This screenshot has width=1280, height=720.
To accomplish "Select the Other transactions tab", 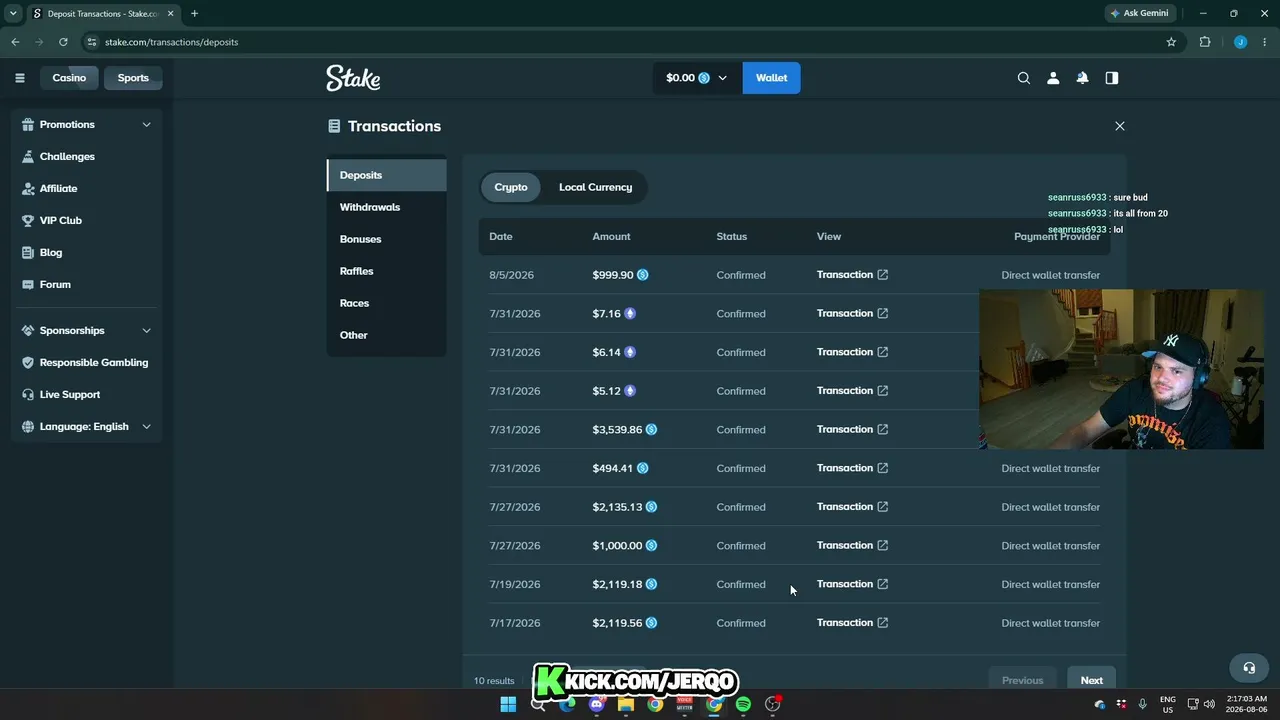I will [387, 335].
